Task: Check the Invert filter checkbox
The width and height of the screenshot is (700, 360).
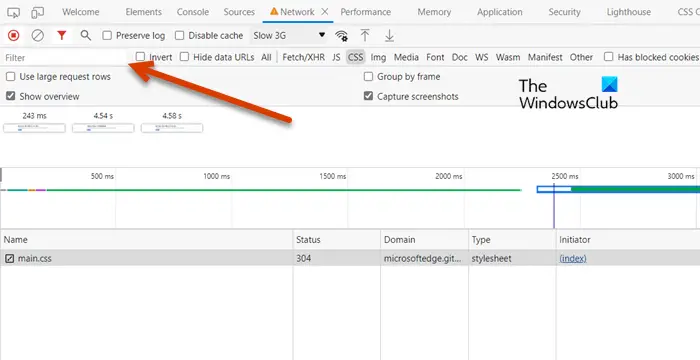Action: (141, 57)
